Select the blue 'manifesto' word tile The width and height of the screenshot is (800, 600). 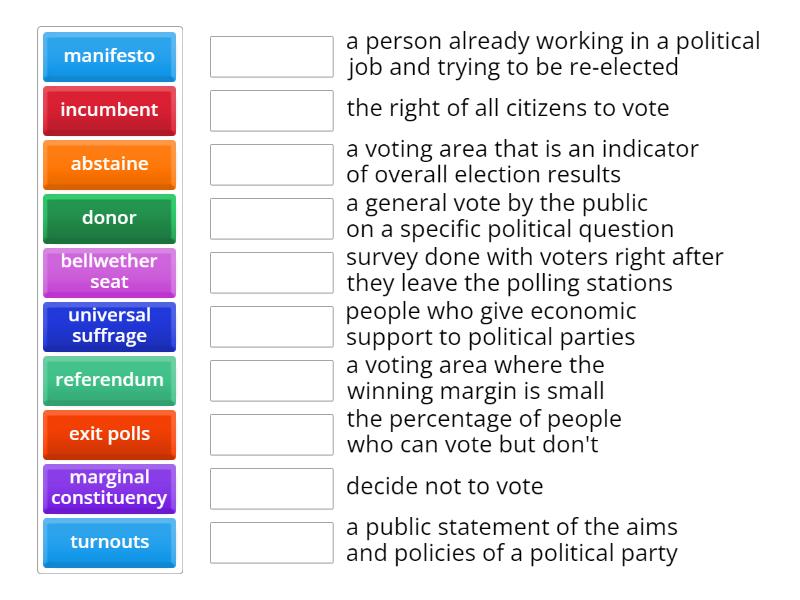pyautogui.click(x=109, y=57)
